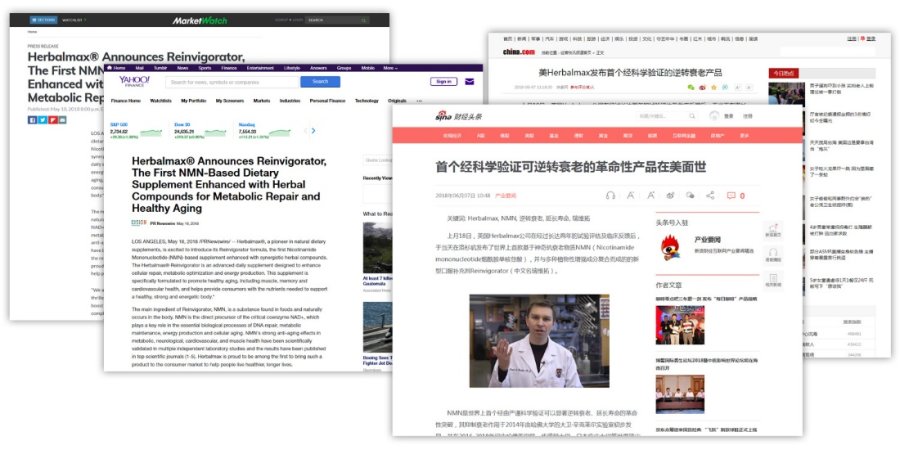The width and height of the screenshot is (900, 450).
Task: Open Tumblr in Yahoo top bar
Action: click(160, 68)
